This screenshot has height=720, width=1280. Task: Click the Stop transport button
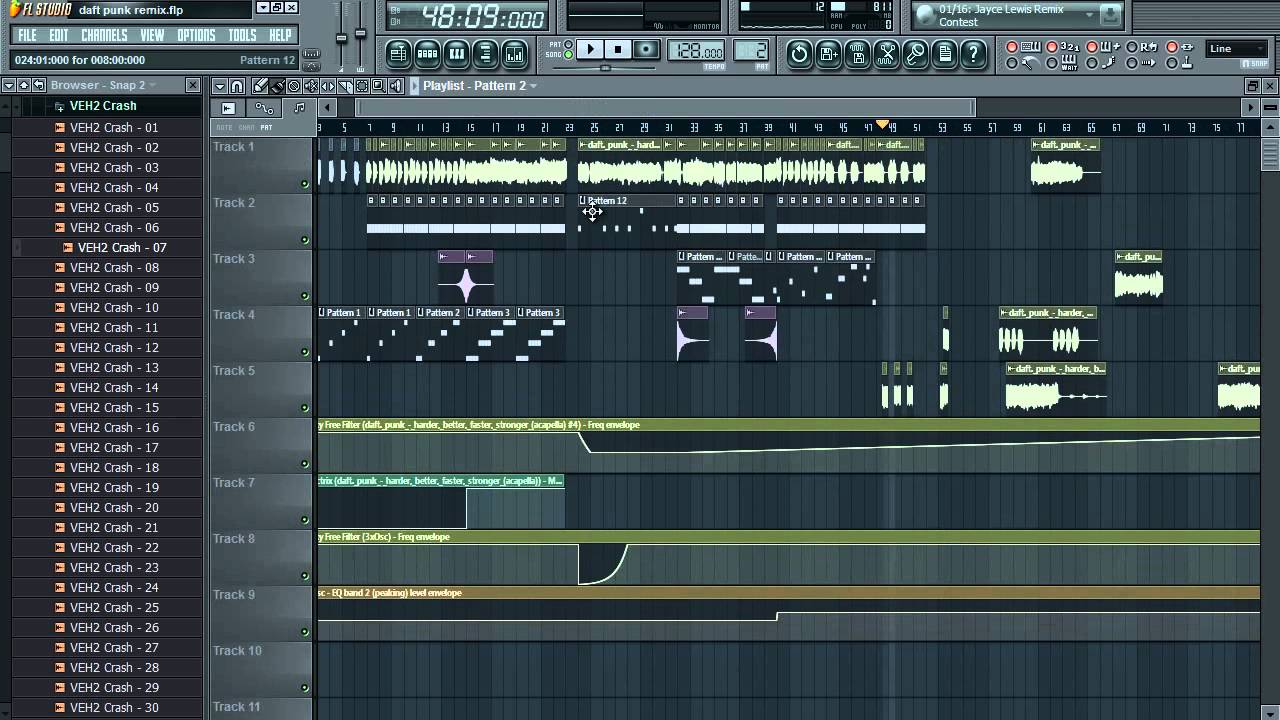(x=618, y=49)
